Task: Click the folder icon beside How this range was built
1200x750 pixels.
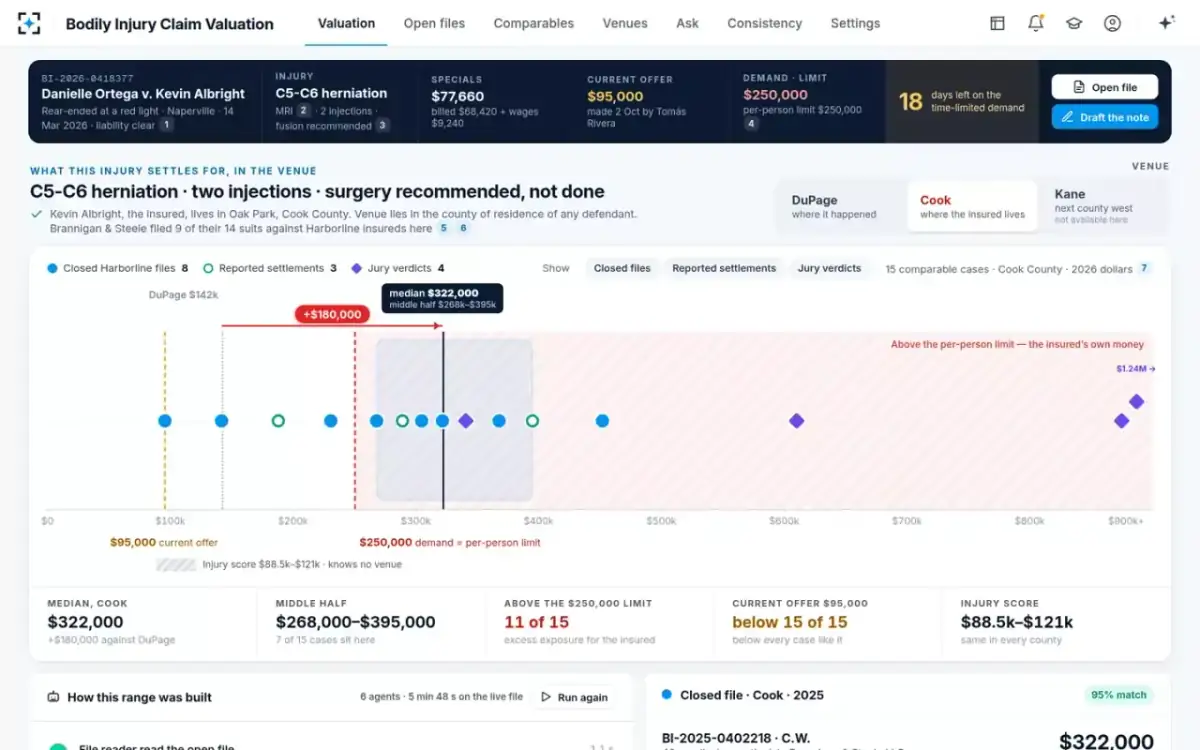Action: [53, 697]
